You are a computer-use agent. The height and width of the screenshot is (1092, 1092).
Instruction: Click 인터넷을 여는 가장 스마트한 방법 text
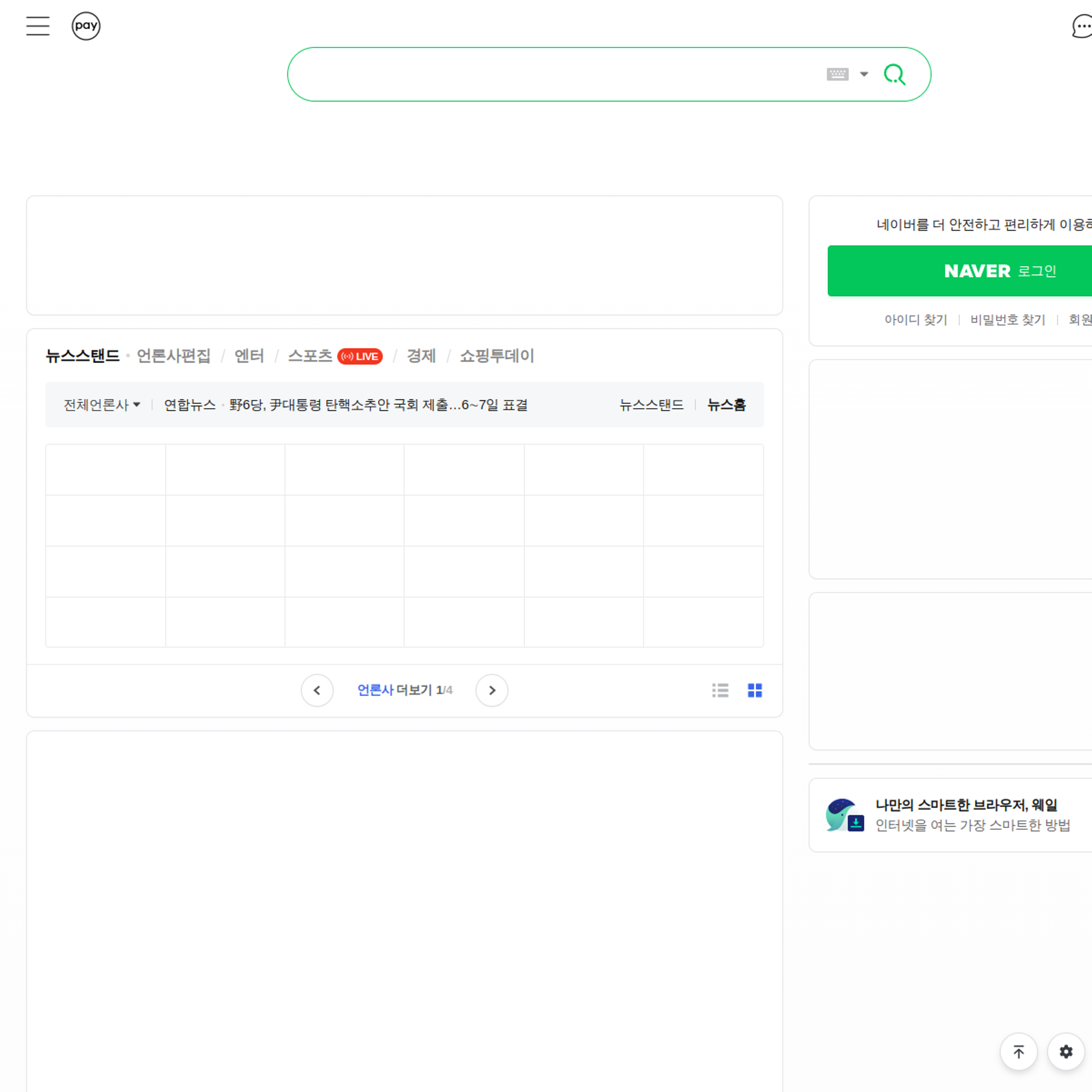(x=973, y=825)
